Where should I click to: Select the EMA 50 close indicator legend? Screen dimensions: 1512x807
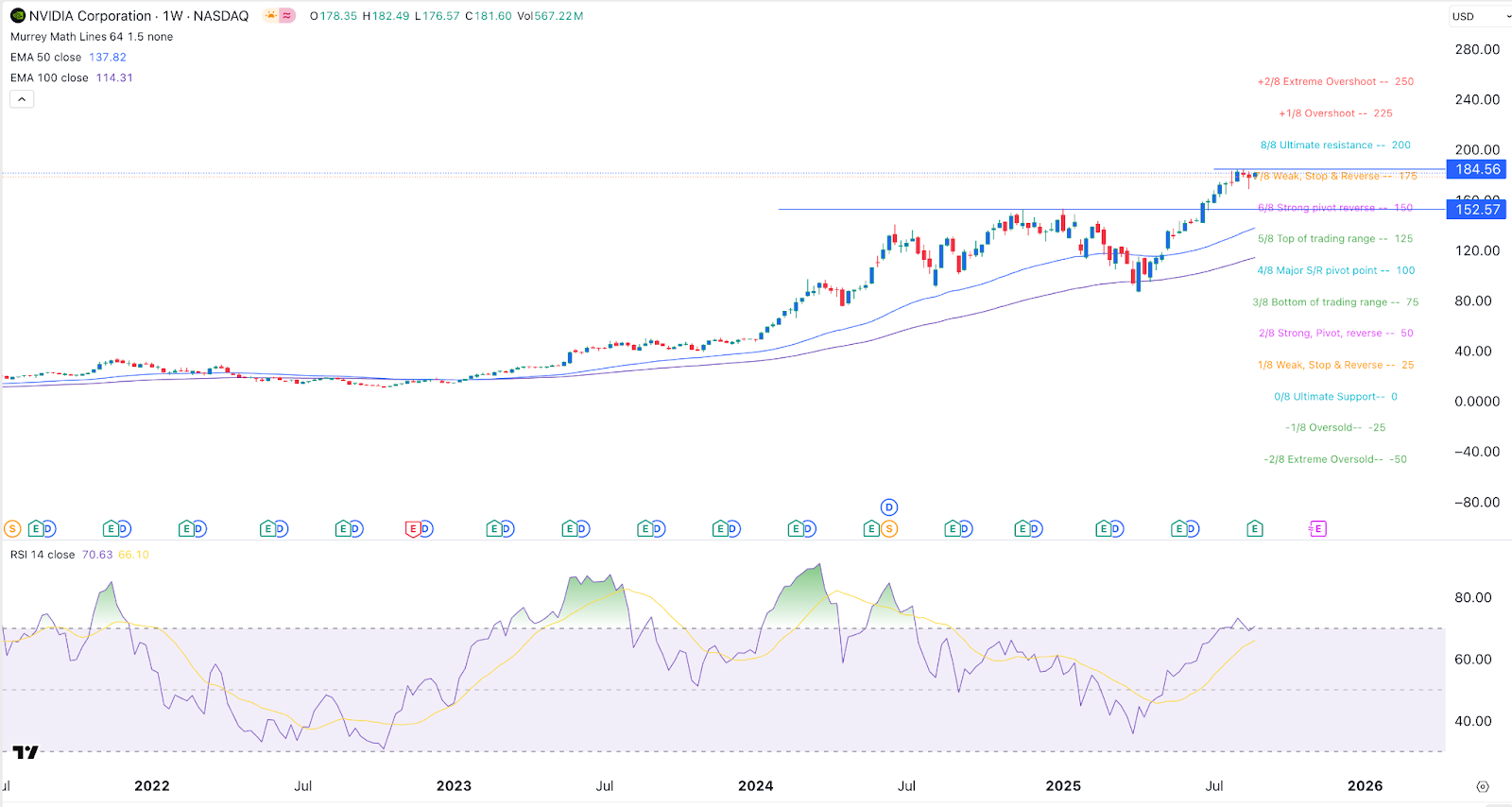coord(46,58)
